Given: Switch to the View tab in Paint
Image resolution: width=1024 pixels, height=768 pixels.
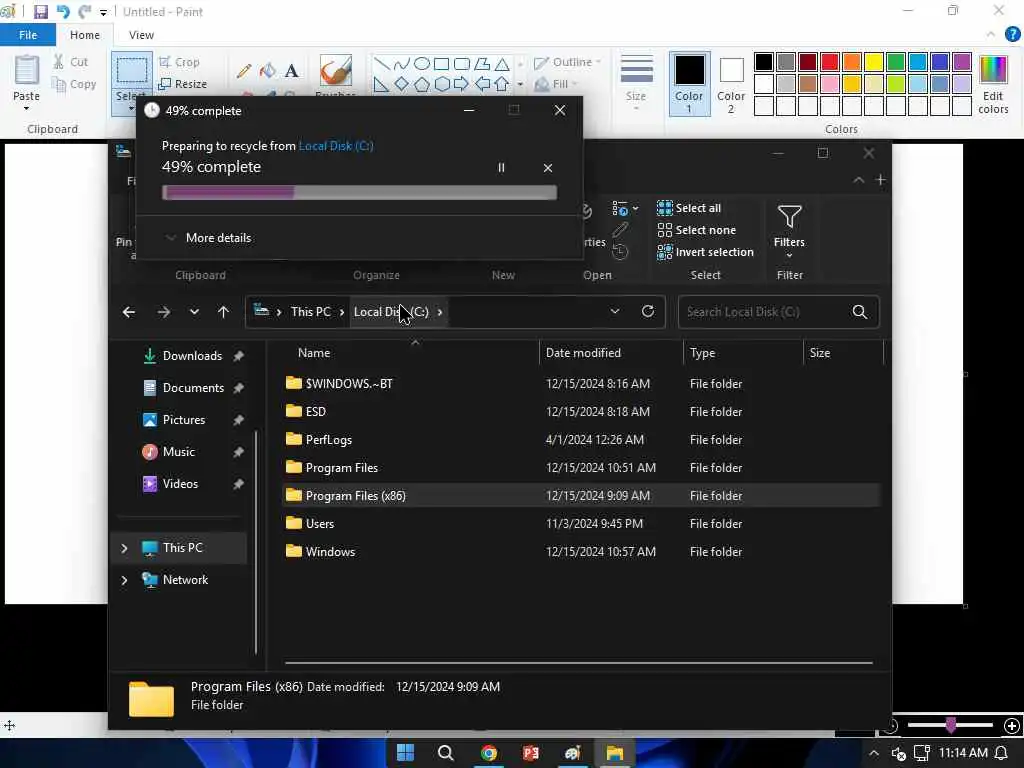Looking at the screenshot, I should click(141, 35).
